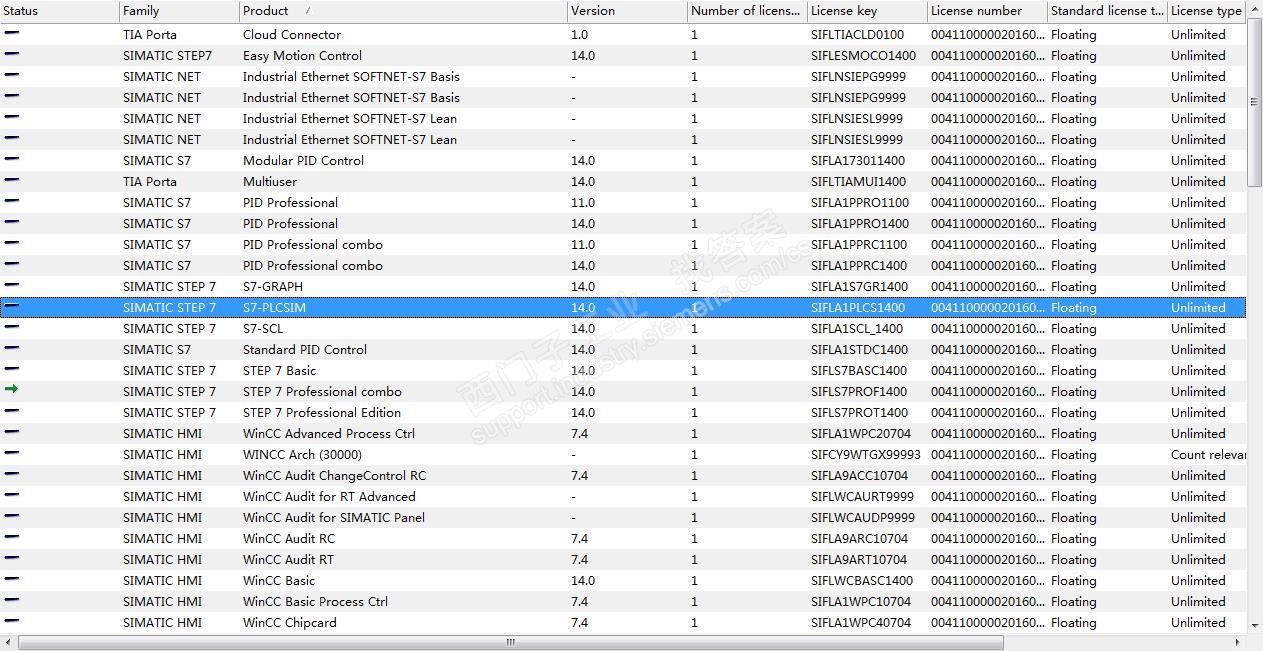The image size is (1263, 651).
Task: Click status icon of WinCC Audit RC row
Action: pos(12,537)
